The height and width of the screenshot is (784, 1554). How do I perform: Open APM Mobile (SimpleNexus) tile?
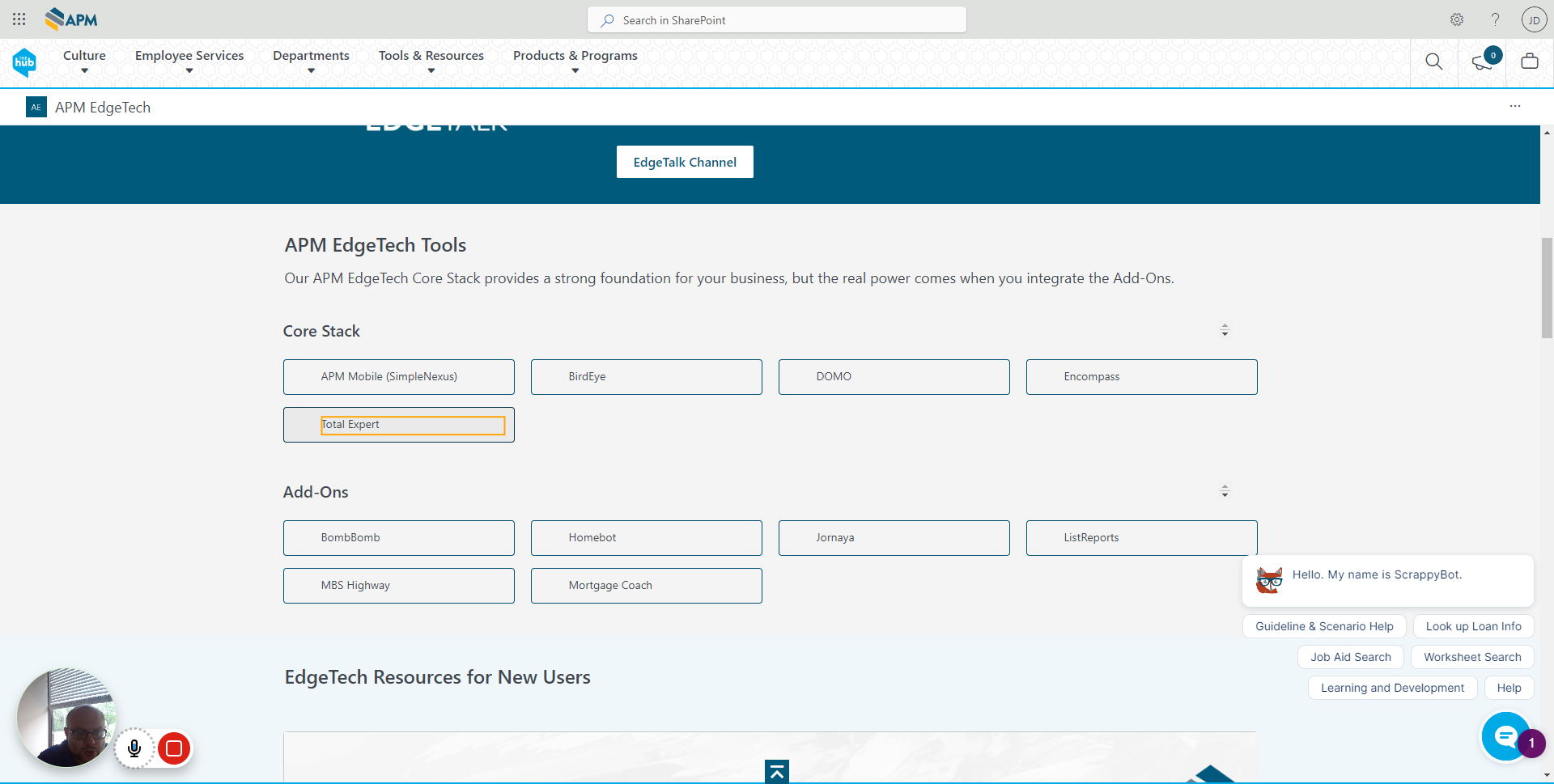point(399,377)
